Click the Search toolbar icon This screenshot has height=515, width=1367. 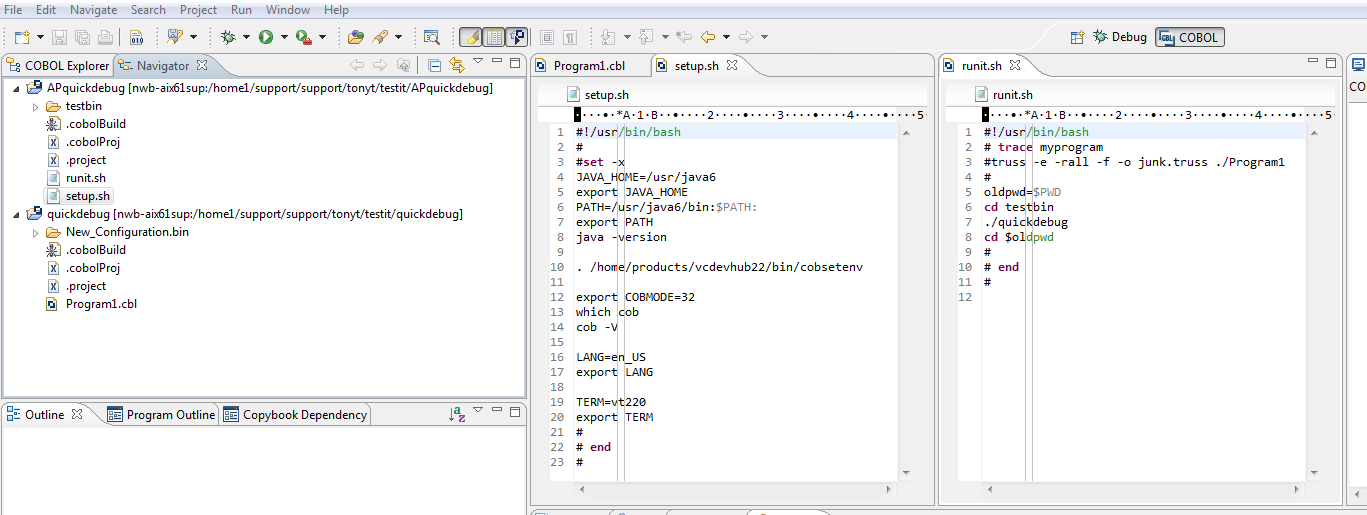tap(431, 37)
